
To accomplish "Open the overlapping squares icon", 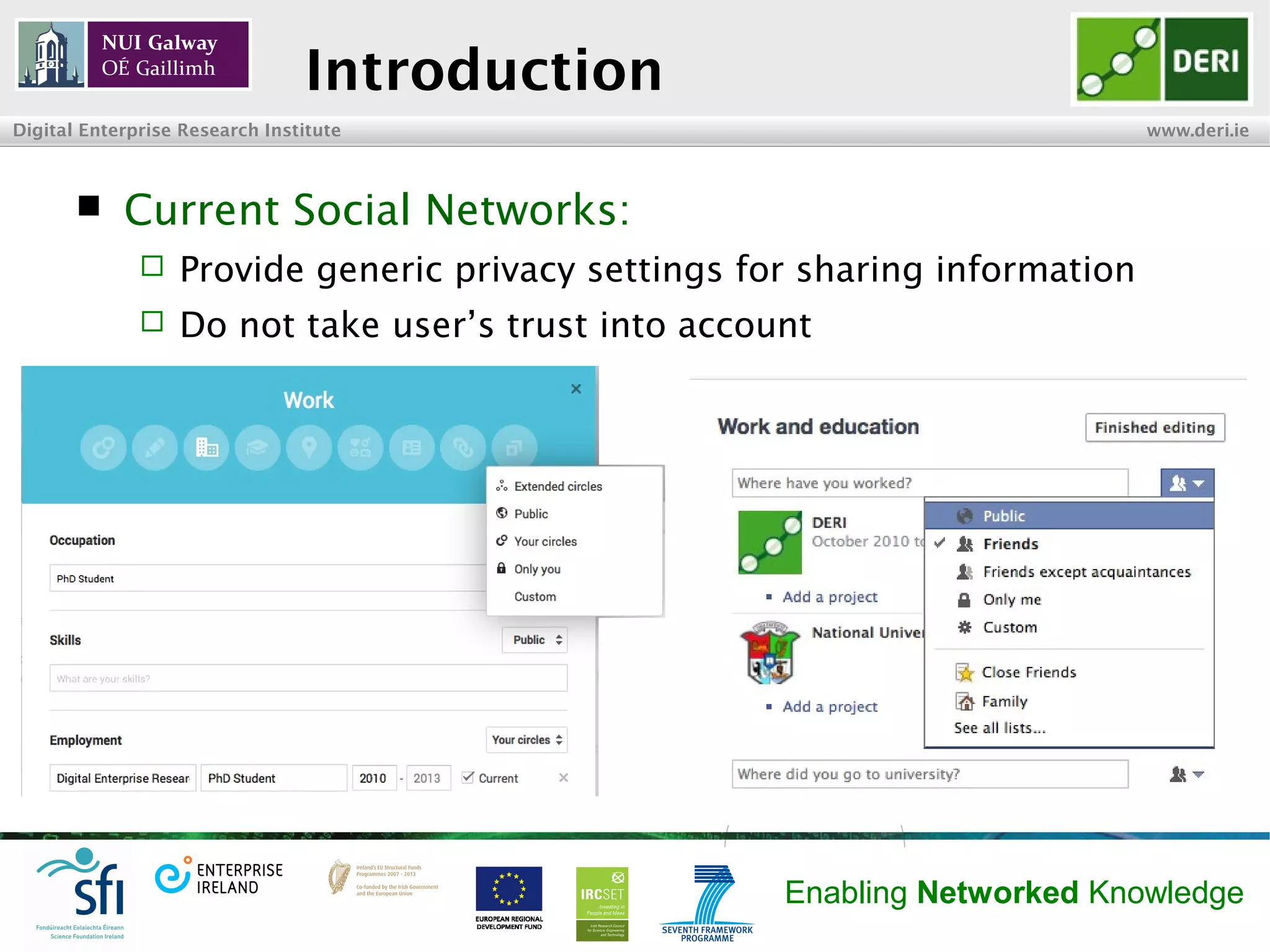I will [x=515, y=447].
